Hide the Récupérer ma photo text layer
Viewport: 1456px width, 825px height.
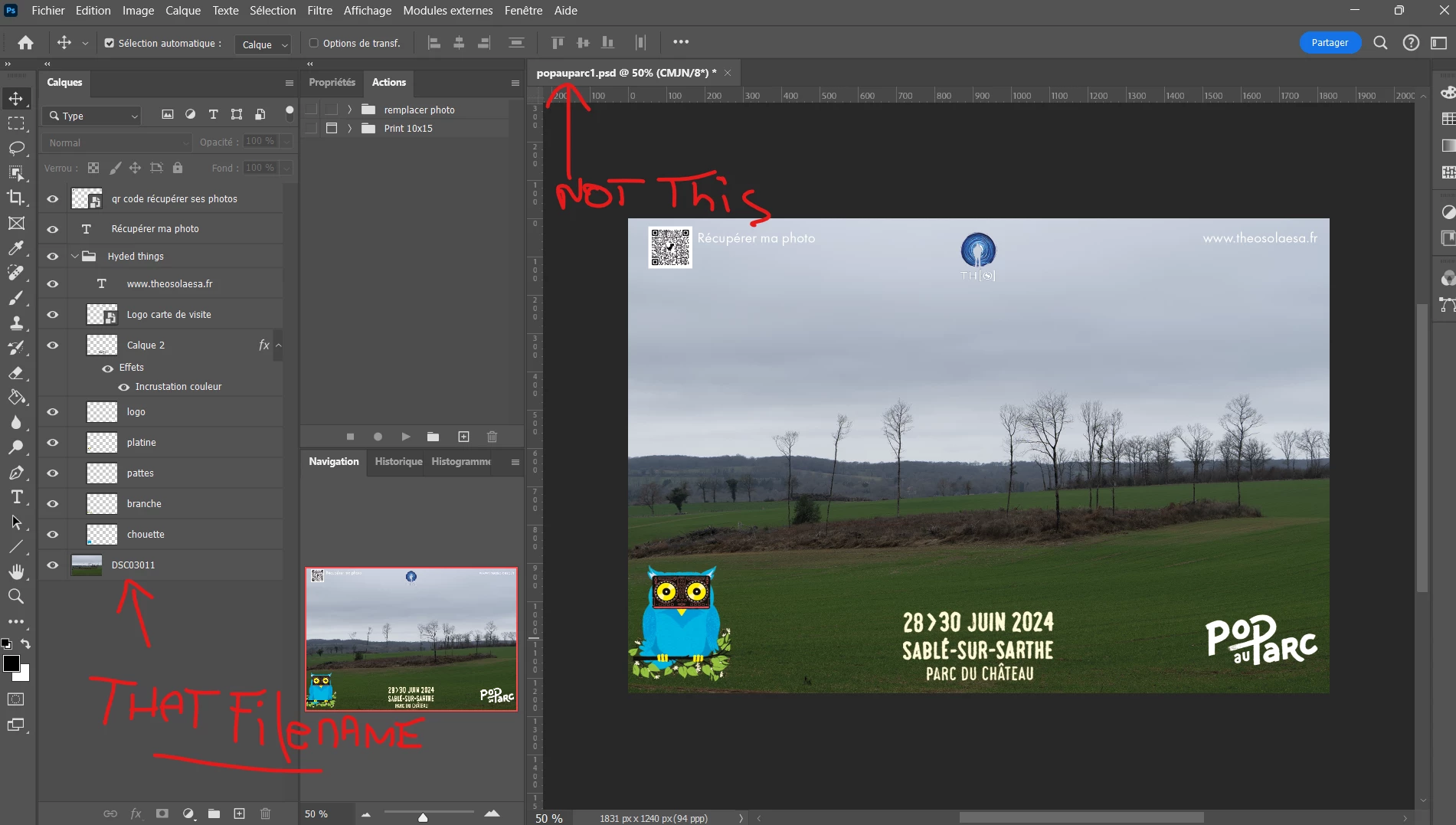tap(52, 229)
